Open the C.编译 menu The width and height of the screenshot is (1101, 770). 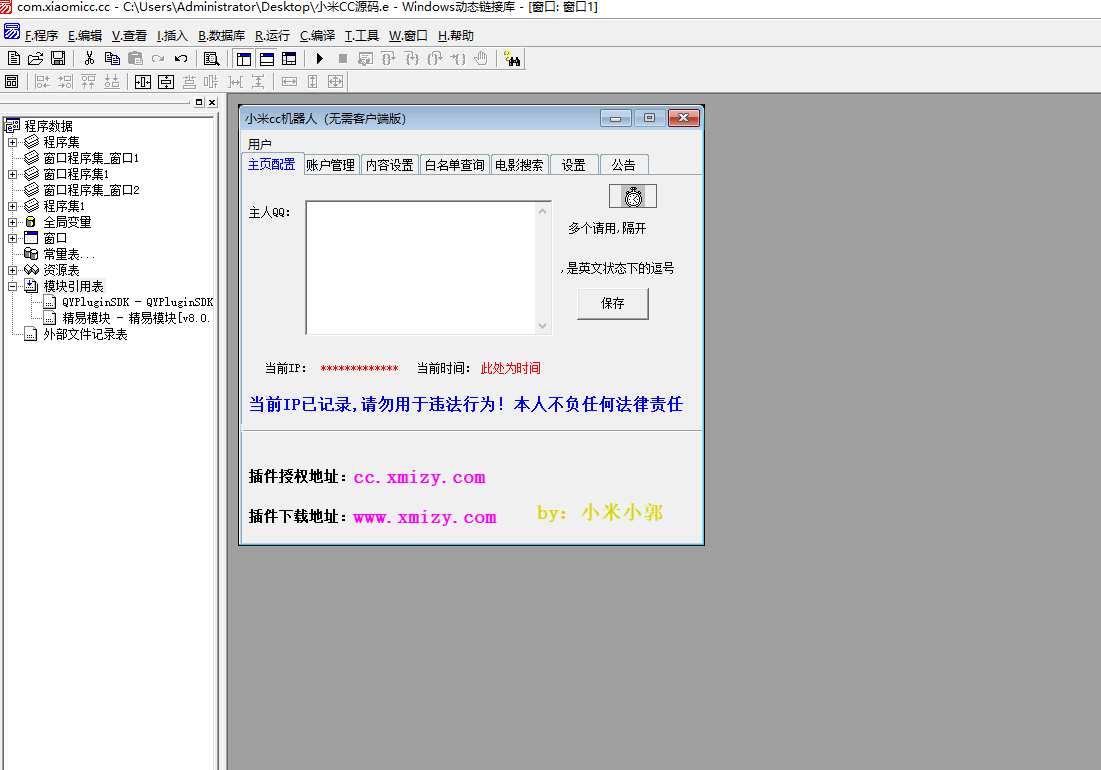tap(317, 35)
